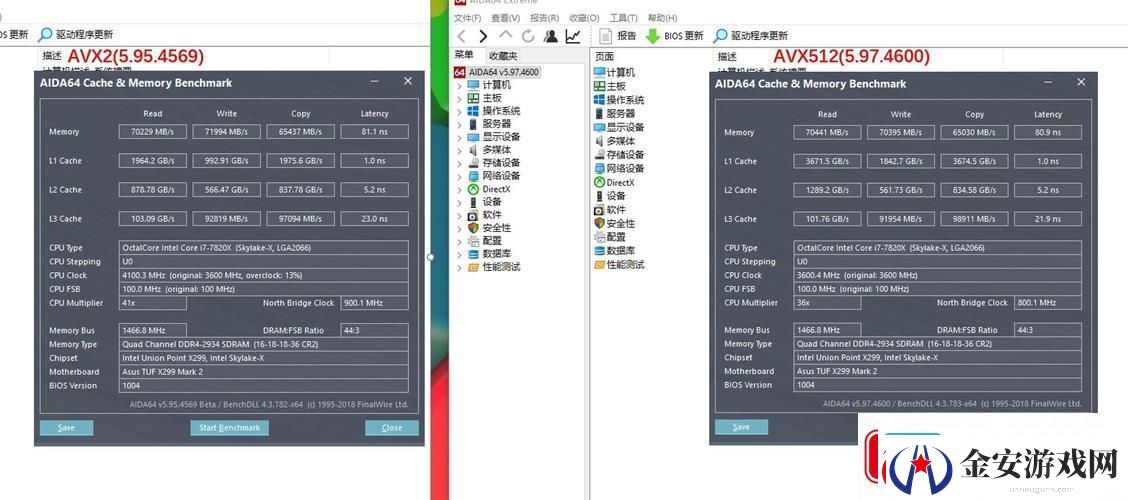Click BIOS 更新 with the green arrow
The width and height of the screenshot is (1128, 500).
click(674, 36)
